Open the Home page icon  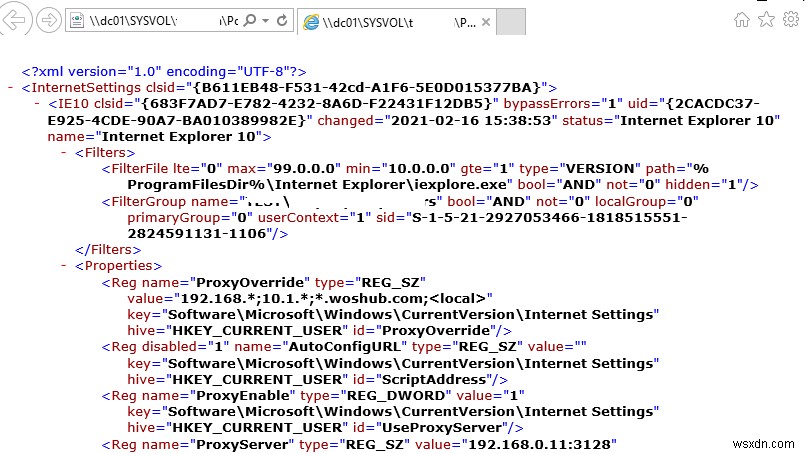coord(741,20)
